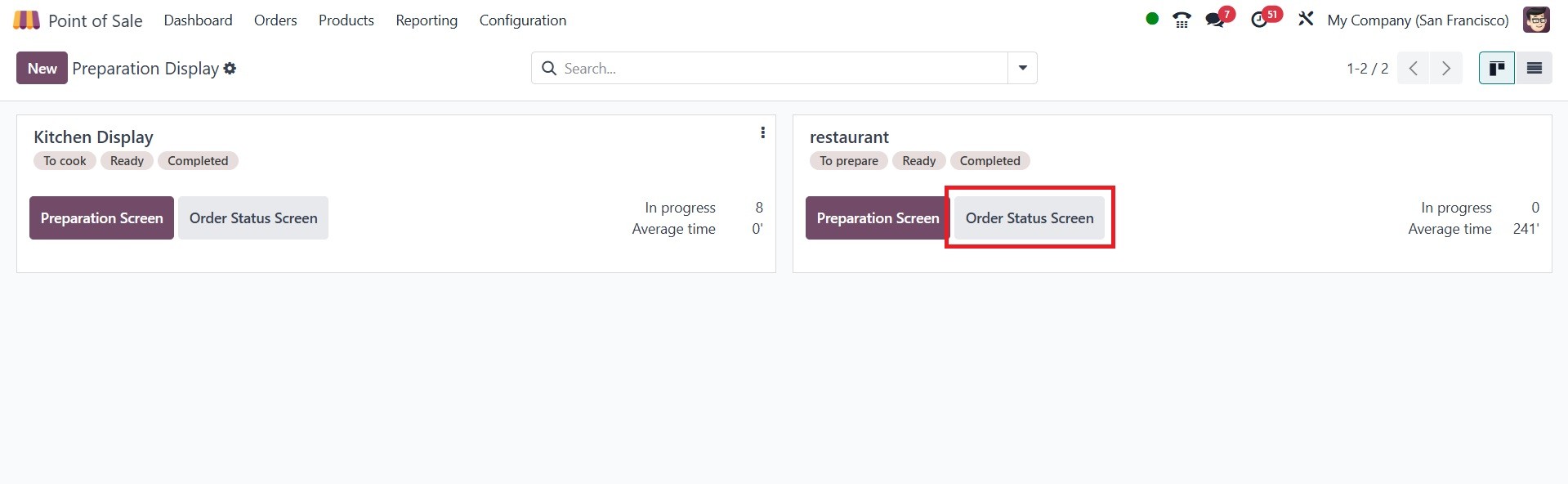Open the VoIP phone icon

pos(1182,20)
